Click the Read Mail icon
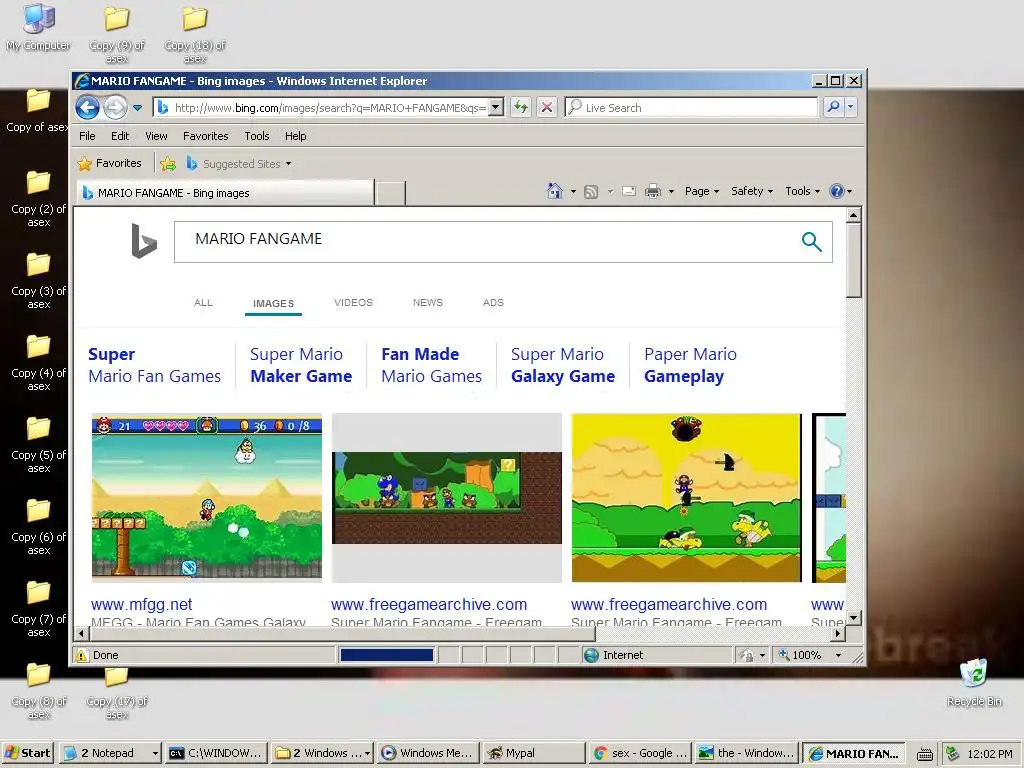The width and height of the screenshot is (1024, 768). (x=629, y=191)
